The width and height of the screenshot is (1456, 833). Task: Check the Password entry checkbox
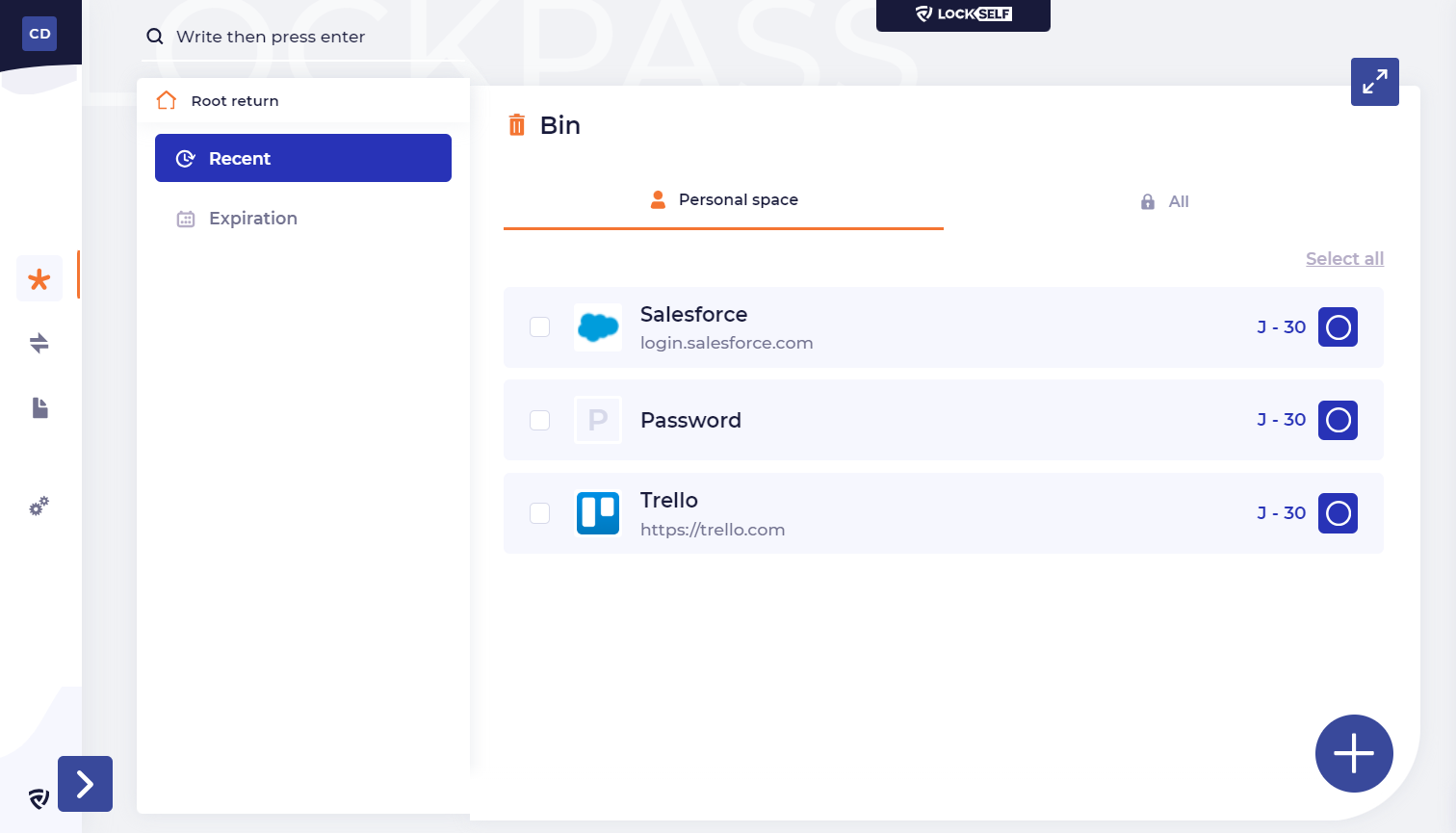click(x=540, y=420)
